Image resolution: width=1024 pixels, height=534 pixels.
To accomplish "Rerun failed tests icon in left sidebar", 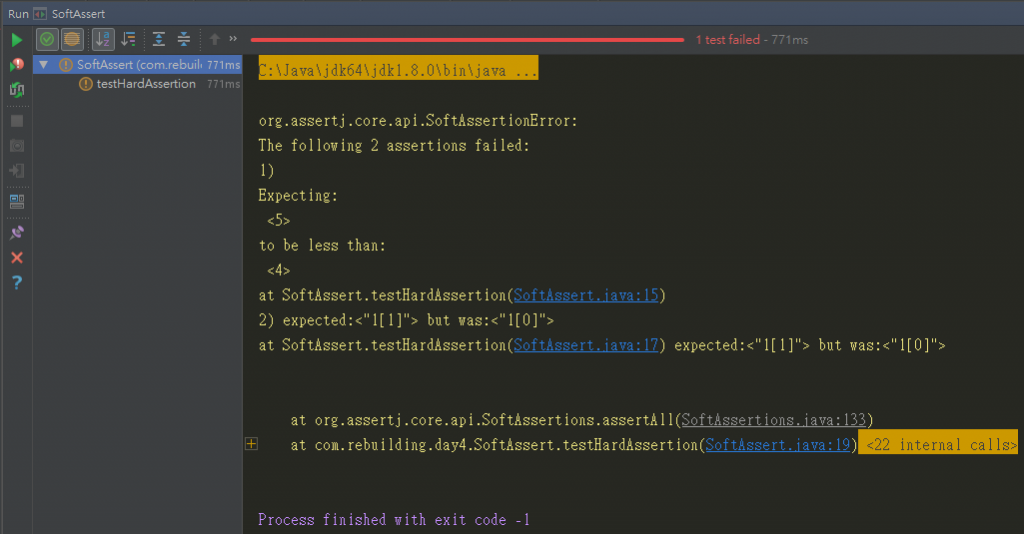I will [x=17, y=65].
